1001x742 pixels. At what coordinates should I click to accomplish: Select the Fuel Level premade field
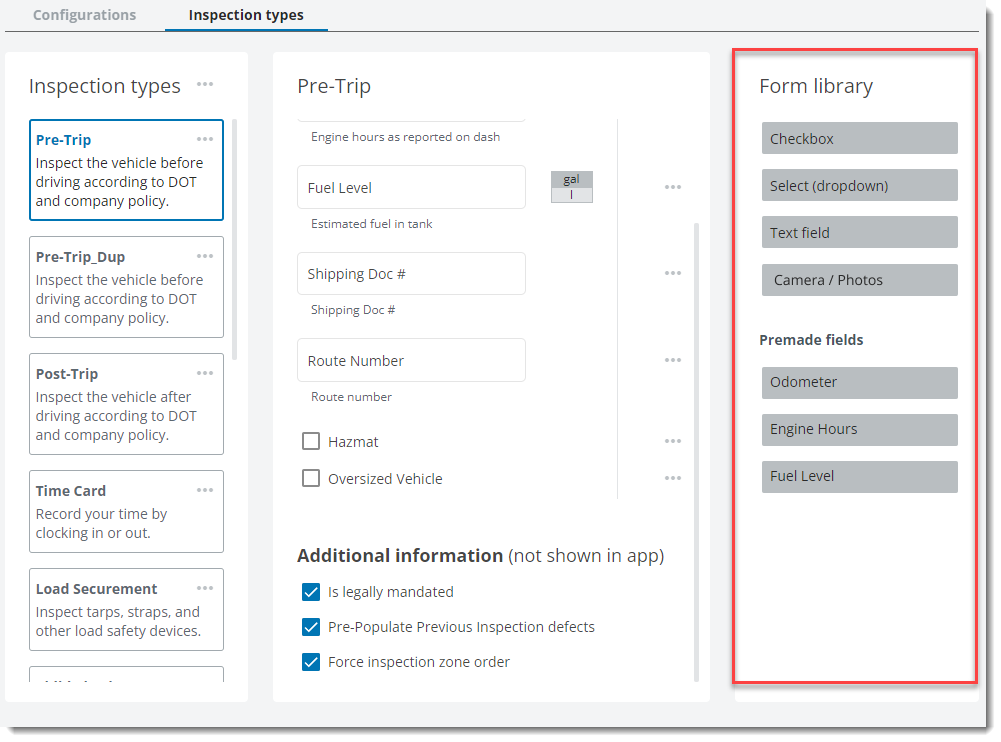coord(859,477)
